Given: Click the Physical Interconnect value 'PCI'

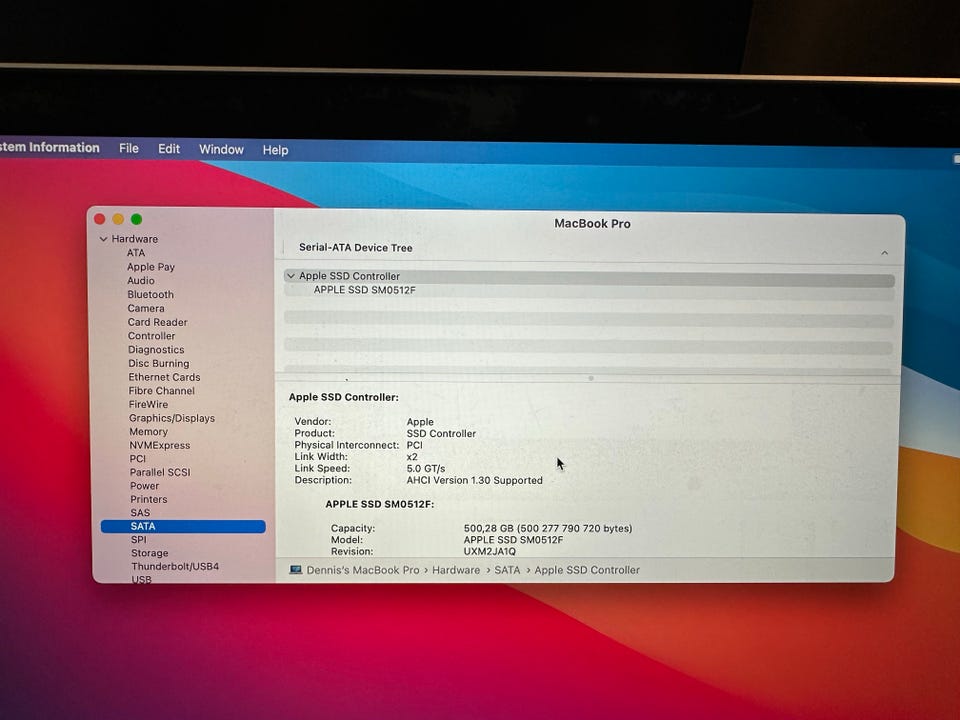Looking at the screenshot, I should 414,445.
